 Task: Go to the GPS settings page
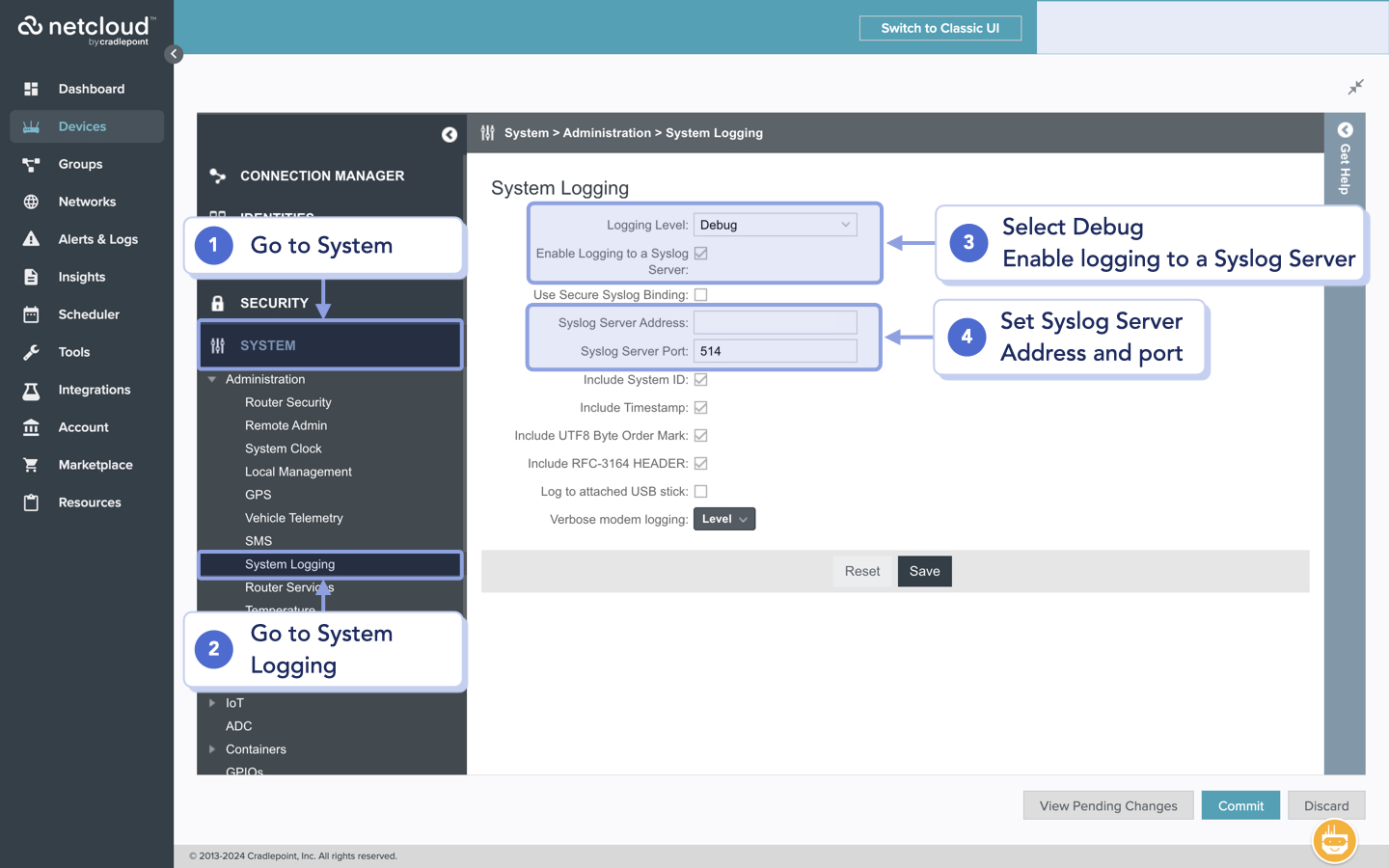pos(258,494)
